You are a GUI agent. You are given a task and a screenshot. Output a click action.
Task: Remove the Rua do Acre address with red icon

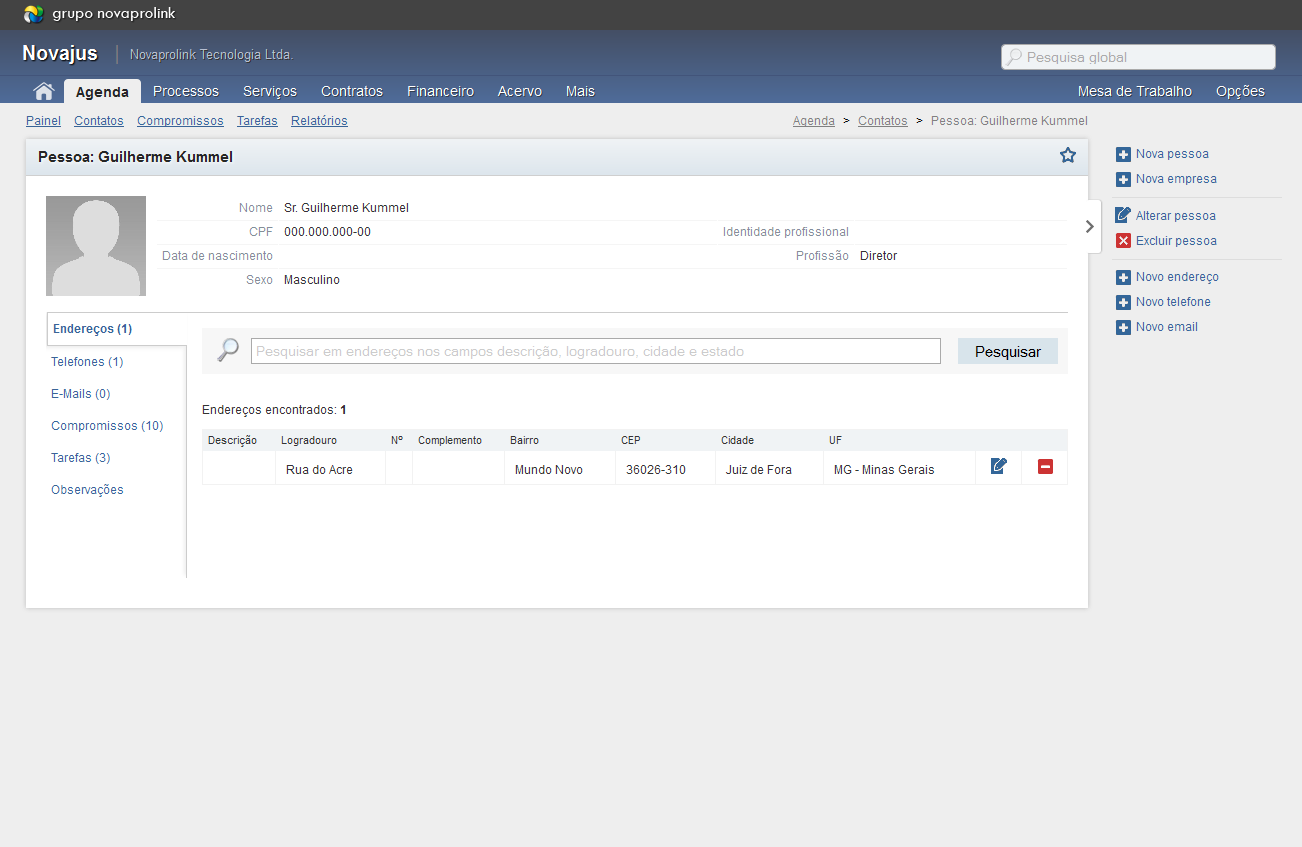click(1045, 467)
